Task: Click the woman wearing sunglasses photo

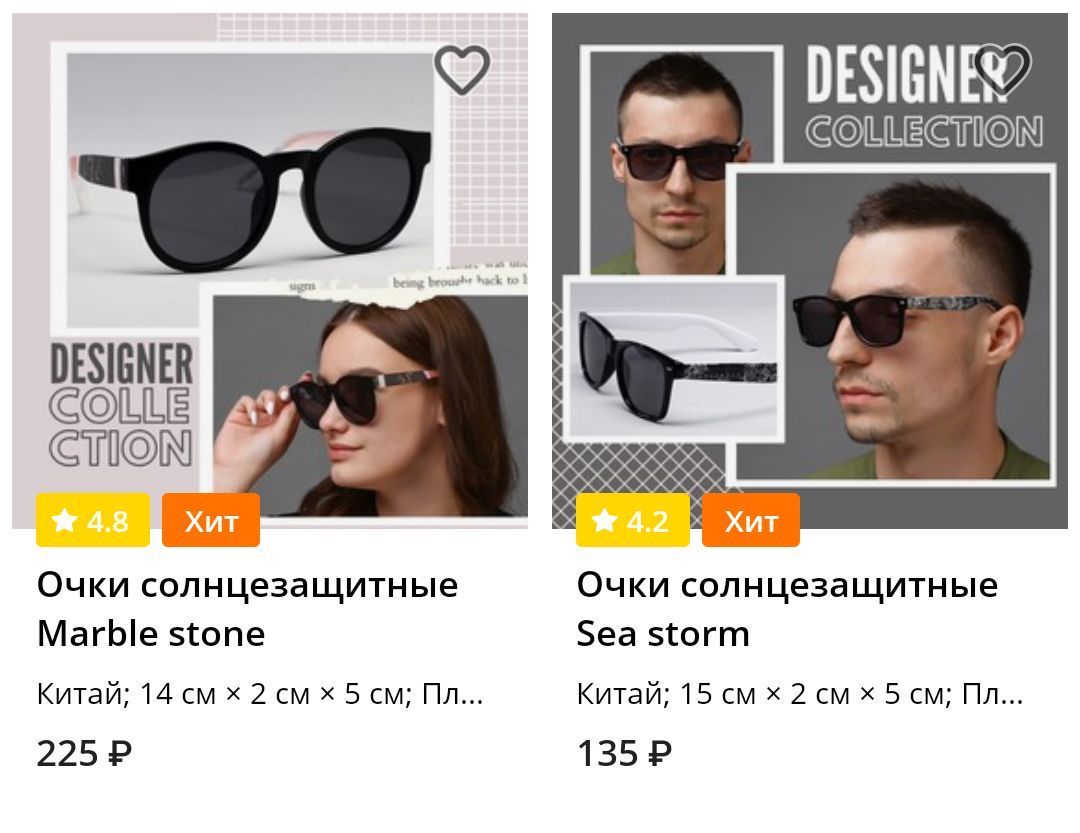Action: pyautogui.click(x=370, y=405)
